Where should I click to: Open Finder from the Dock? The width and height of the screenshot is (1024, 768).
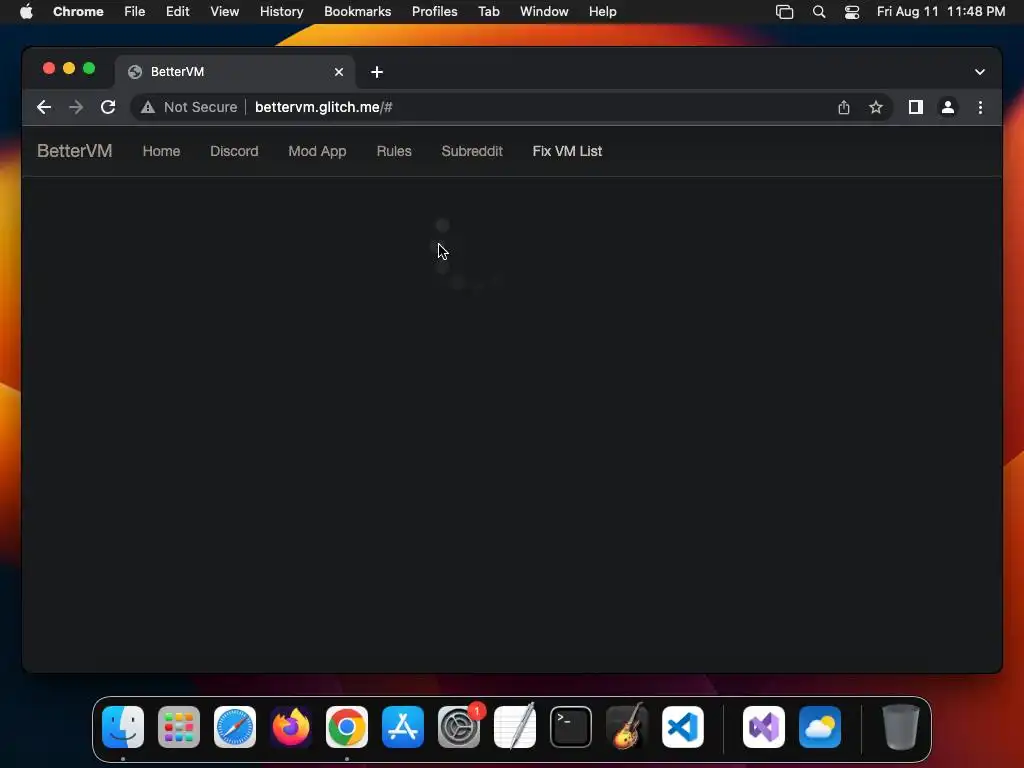click(x=123, y=727)
